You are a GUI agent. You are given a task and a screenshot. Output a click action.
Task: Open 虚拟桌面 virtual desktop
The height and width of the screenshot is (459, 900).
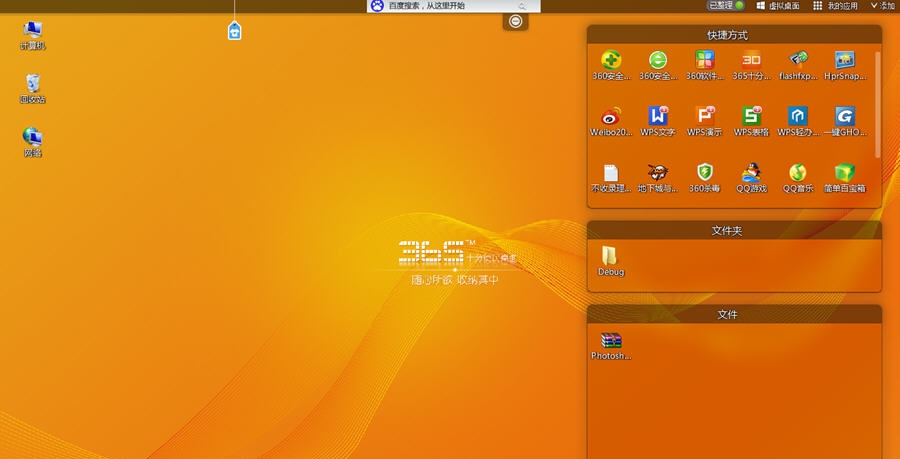(778, 6)
